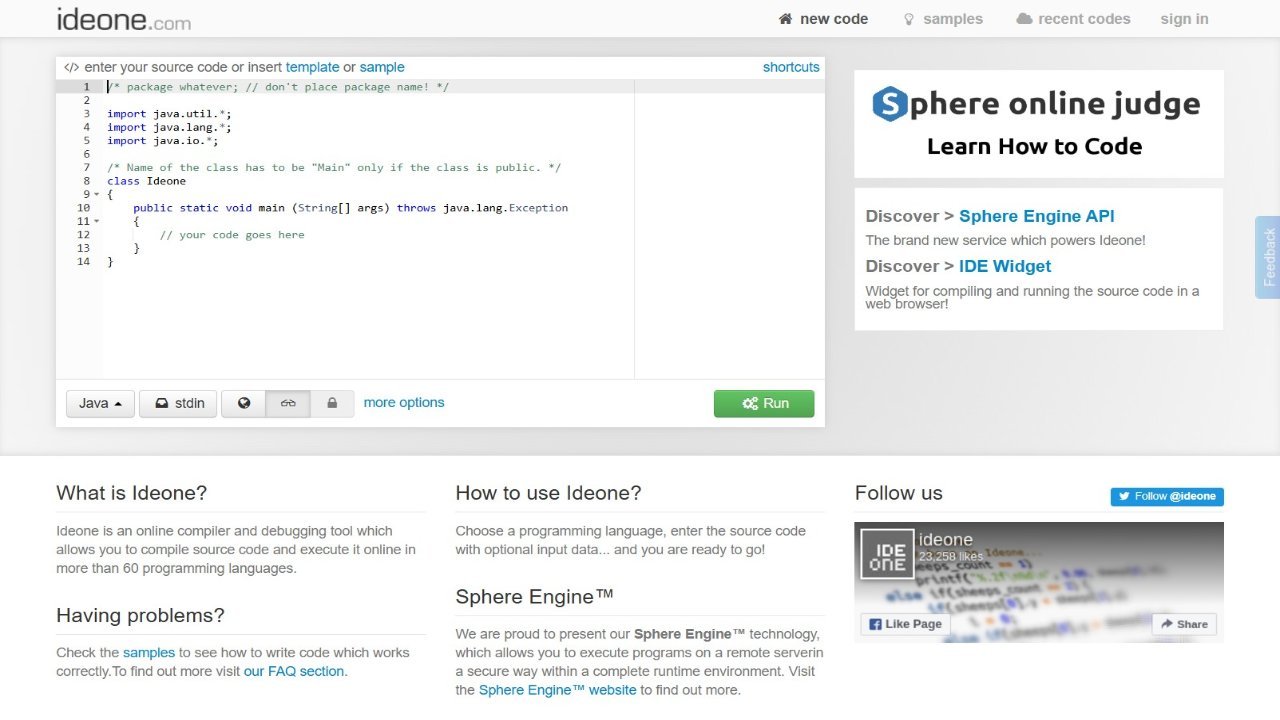
Task: Click the 'What is Ideone?' heading
Action: [132, 493]
